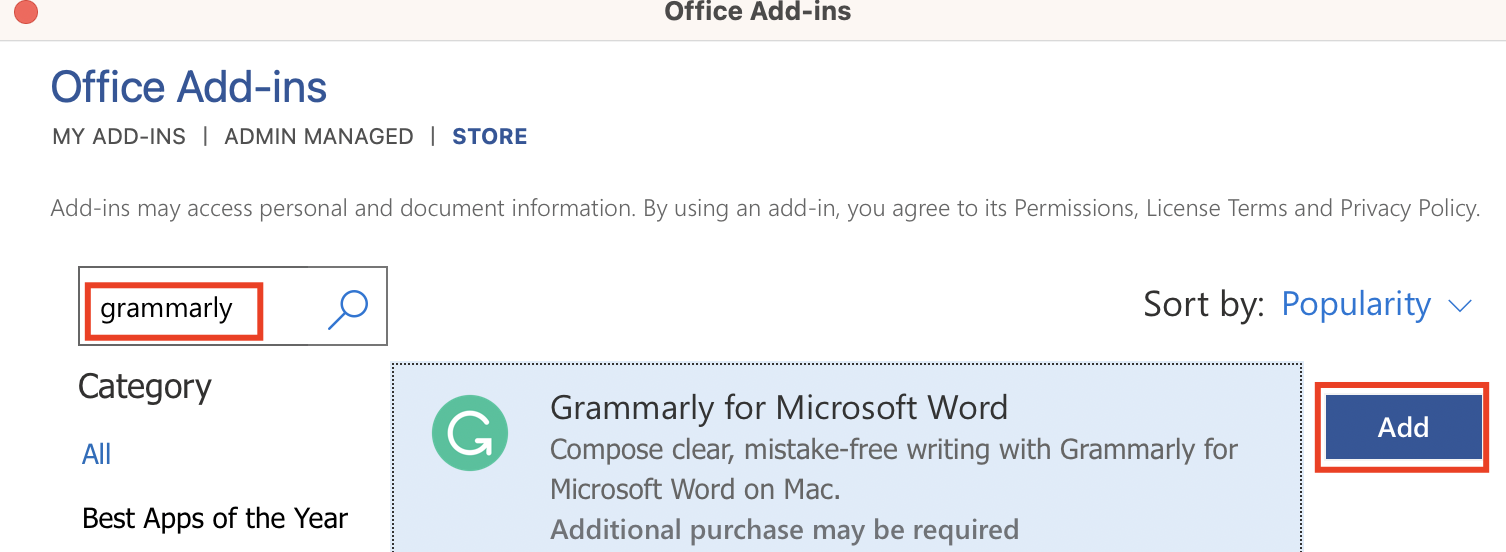Open the Grammarly for Microsoft Word title
The width and height of the screenshot is (1506, 552).
coord(779,408)
